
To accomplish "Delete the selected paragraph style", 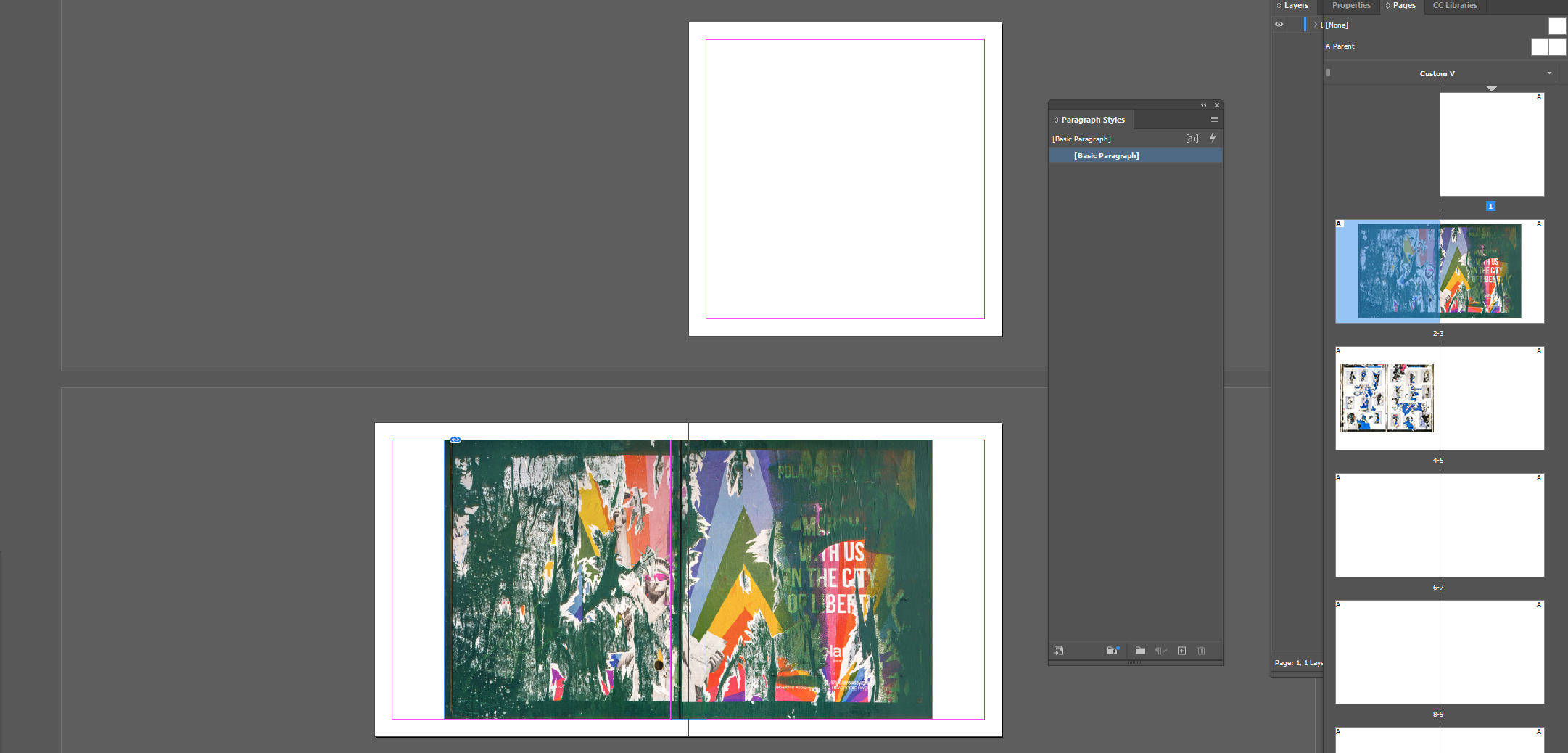I will (x=1202, y=651).
